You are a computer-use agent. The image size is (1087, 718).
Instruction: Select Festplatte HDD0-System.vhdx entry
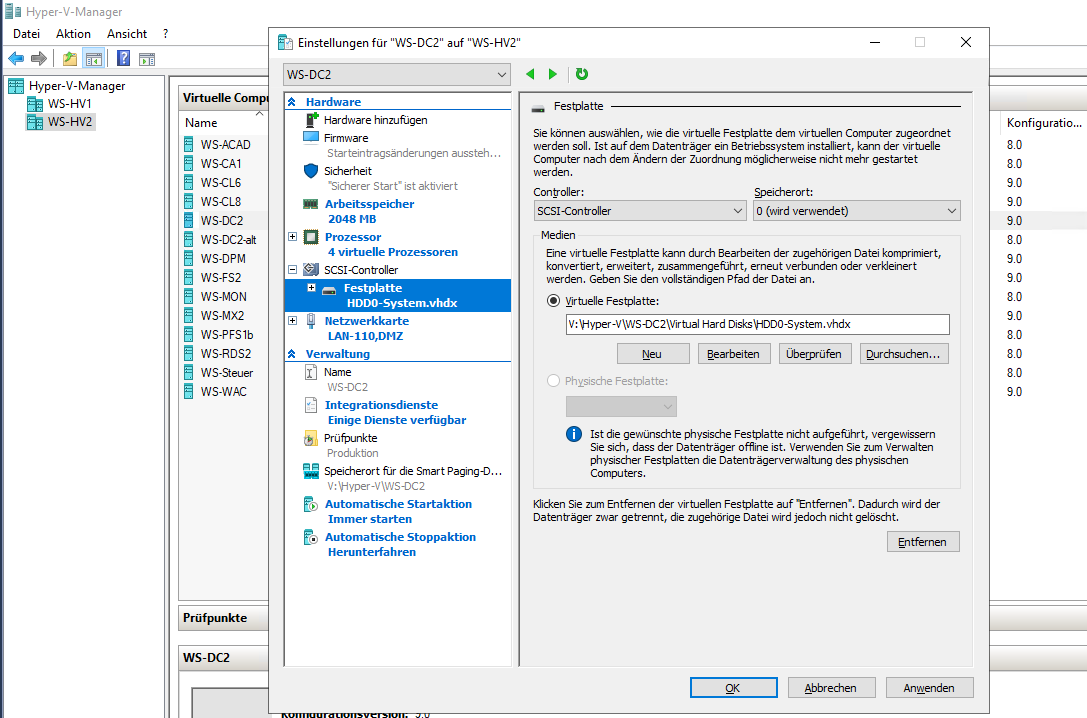[x=398, y=295]
